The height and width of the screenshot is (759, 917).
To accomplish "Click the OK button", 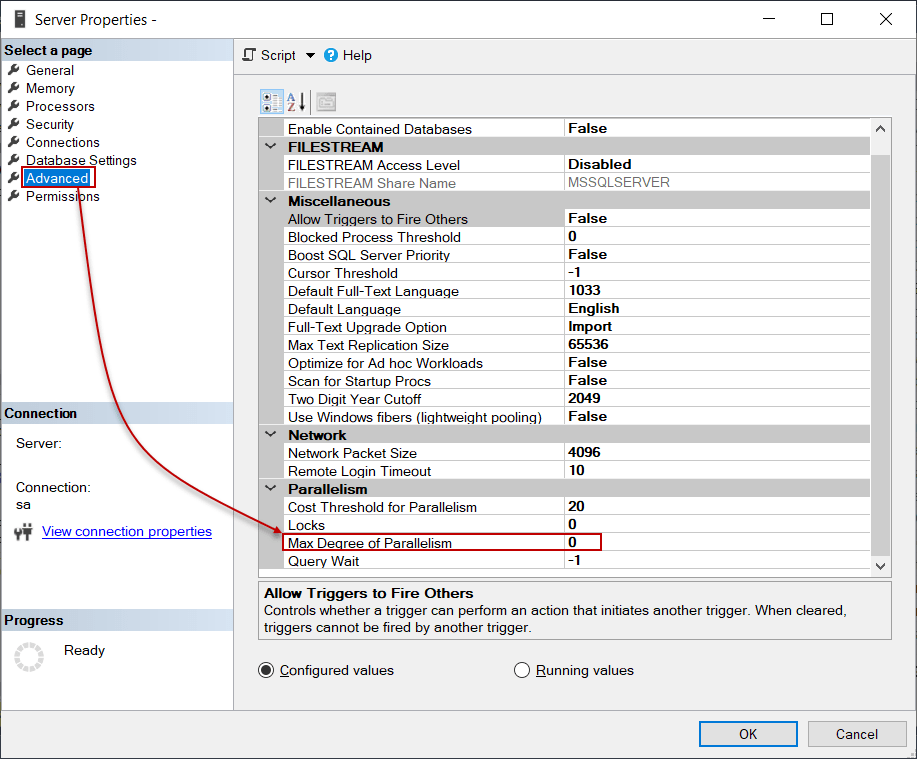I will click(x=747, y=733).
